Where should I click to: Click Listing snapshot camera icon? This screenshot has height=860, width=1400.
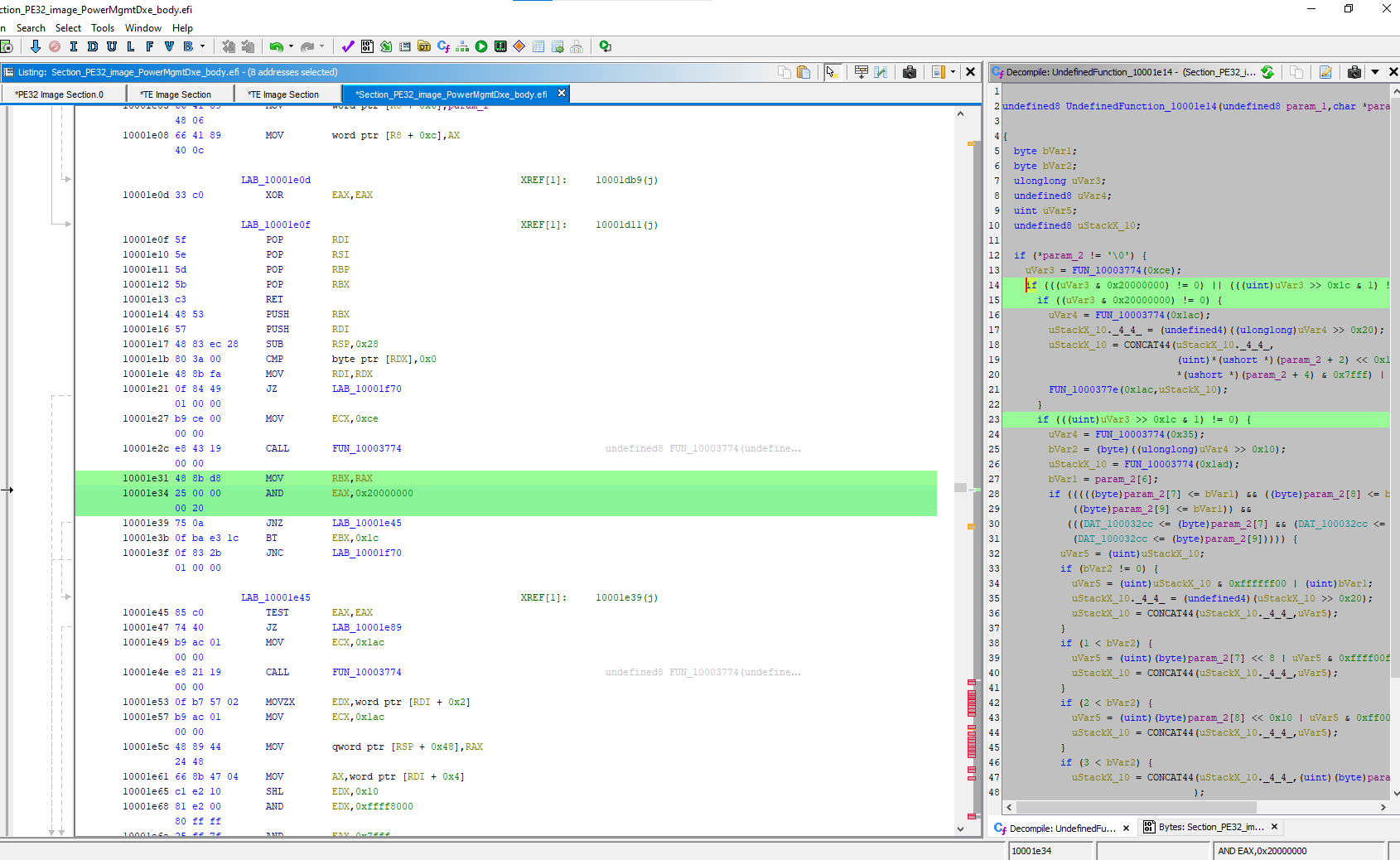910,72
